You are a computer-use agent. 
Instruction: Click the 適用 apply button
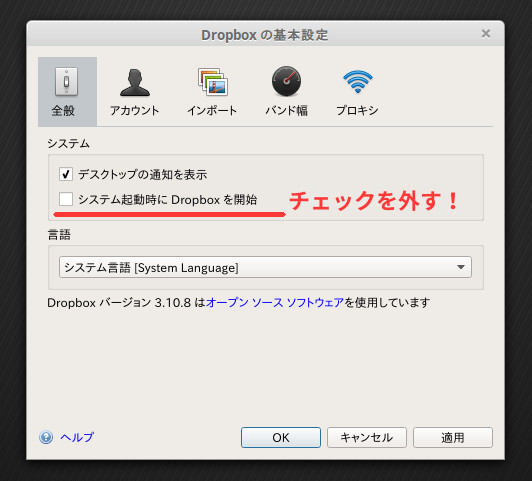(453, 438)
